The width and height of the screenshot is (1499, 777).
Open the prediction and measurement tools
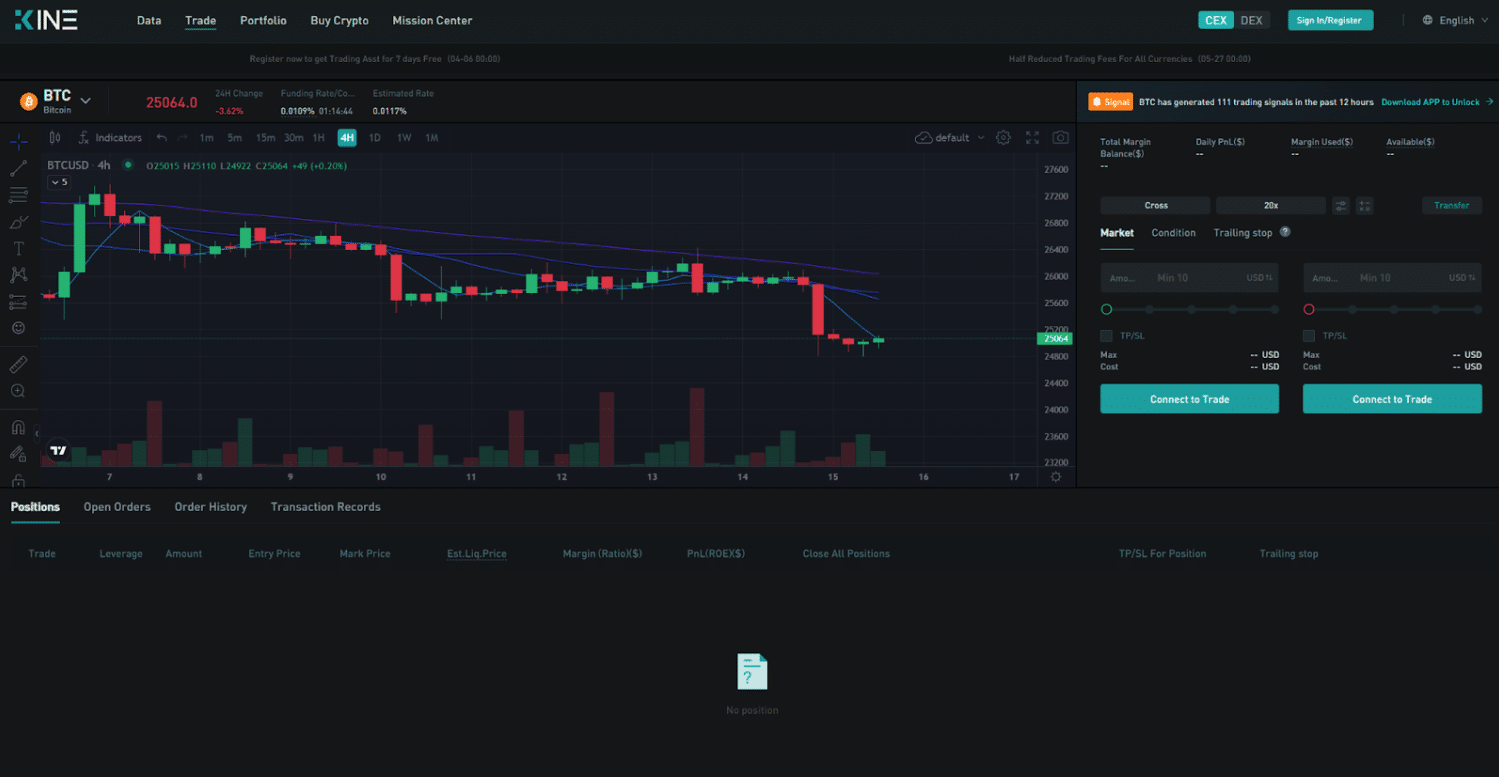tap(18, 301)
